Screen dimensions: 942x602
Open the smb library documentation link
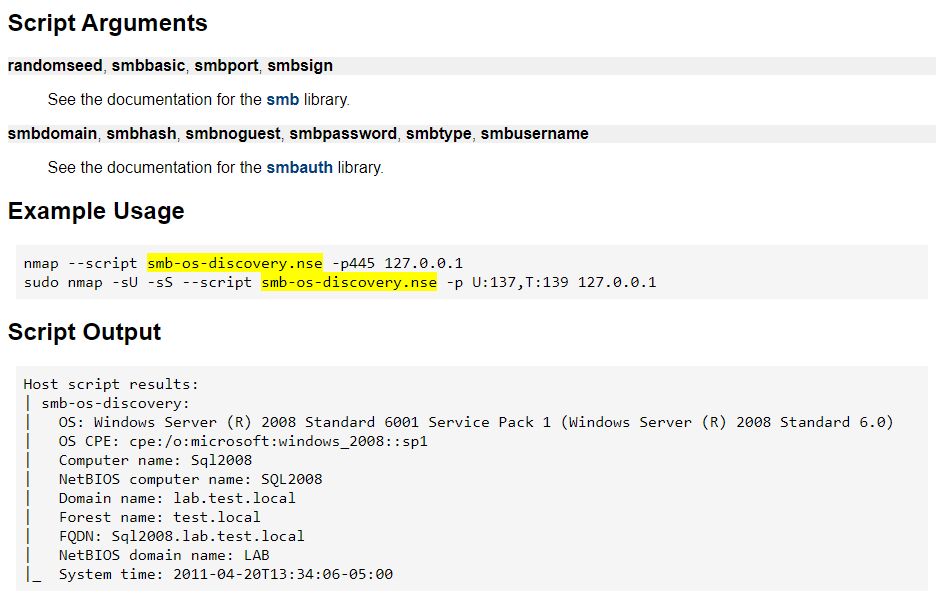click(282, 99)
